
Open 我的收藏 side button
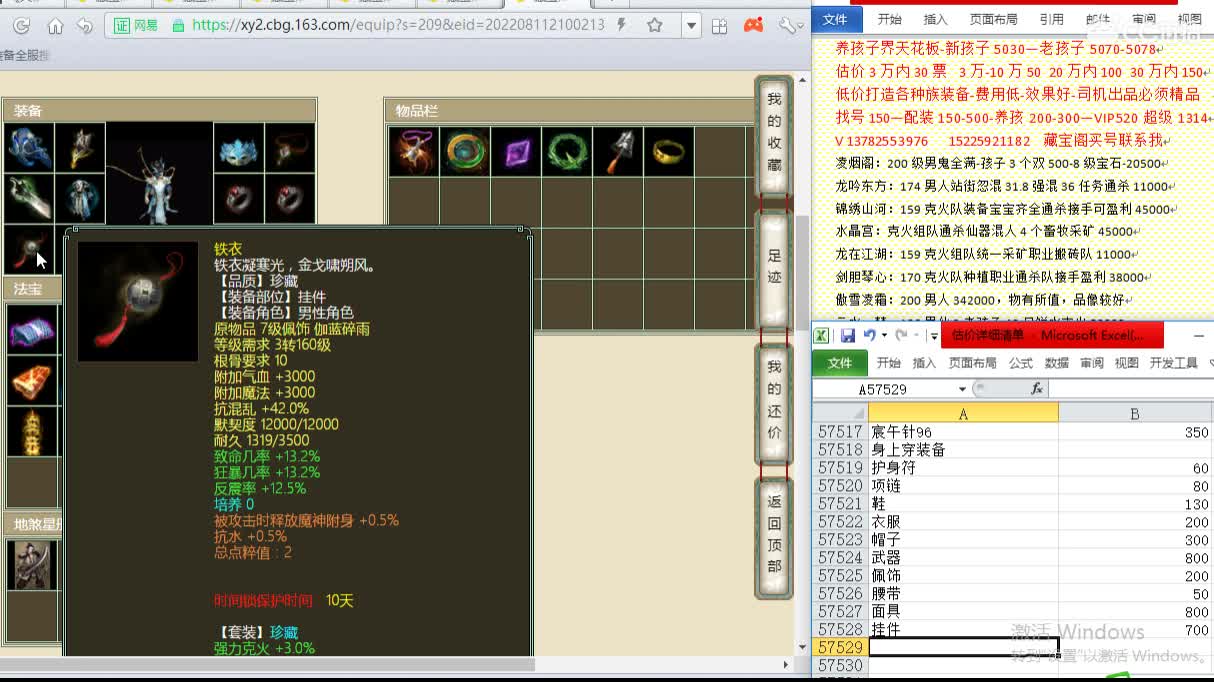point(774,135)
